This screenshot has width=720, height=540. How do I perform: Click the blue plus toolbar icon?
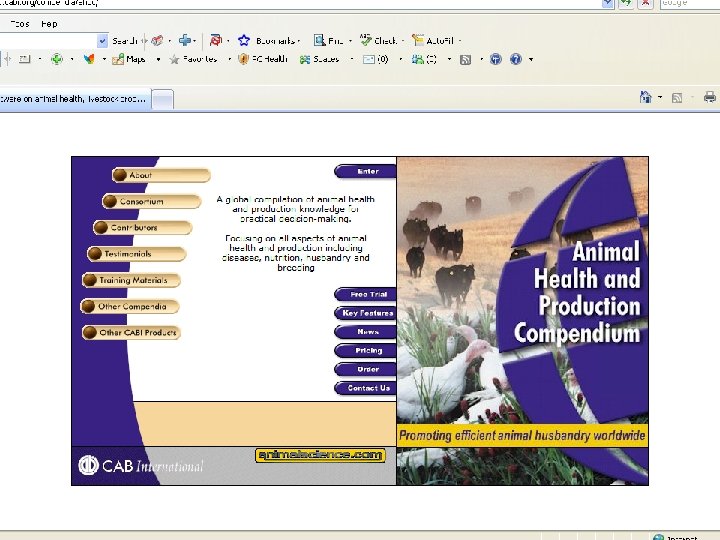click(x=185, y=40)
